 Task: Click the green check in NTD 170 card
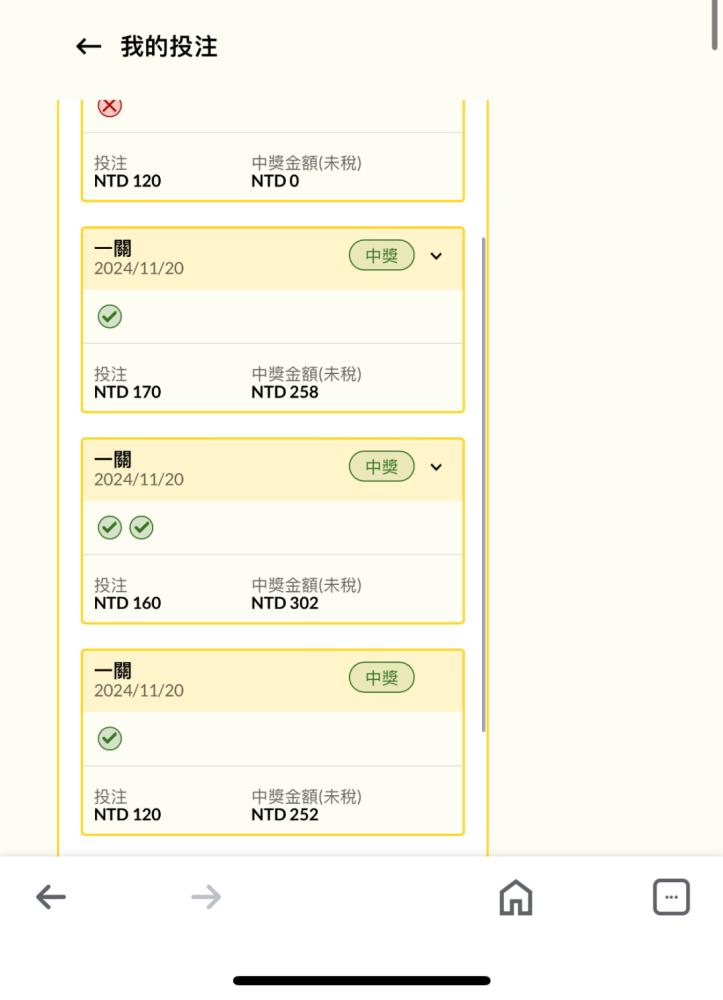point(110,316)
